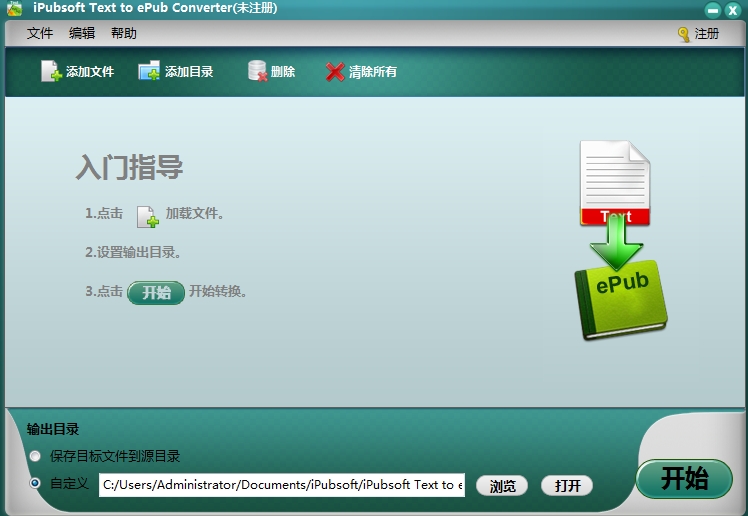748x516 pixels.
Task: Click the 注册 register link
Action: pyautogui.click(x=706, y=34)
